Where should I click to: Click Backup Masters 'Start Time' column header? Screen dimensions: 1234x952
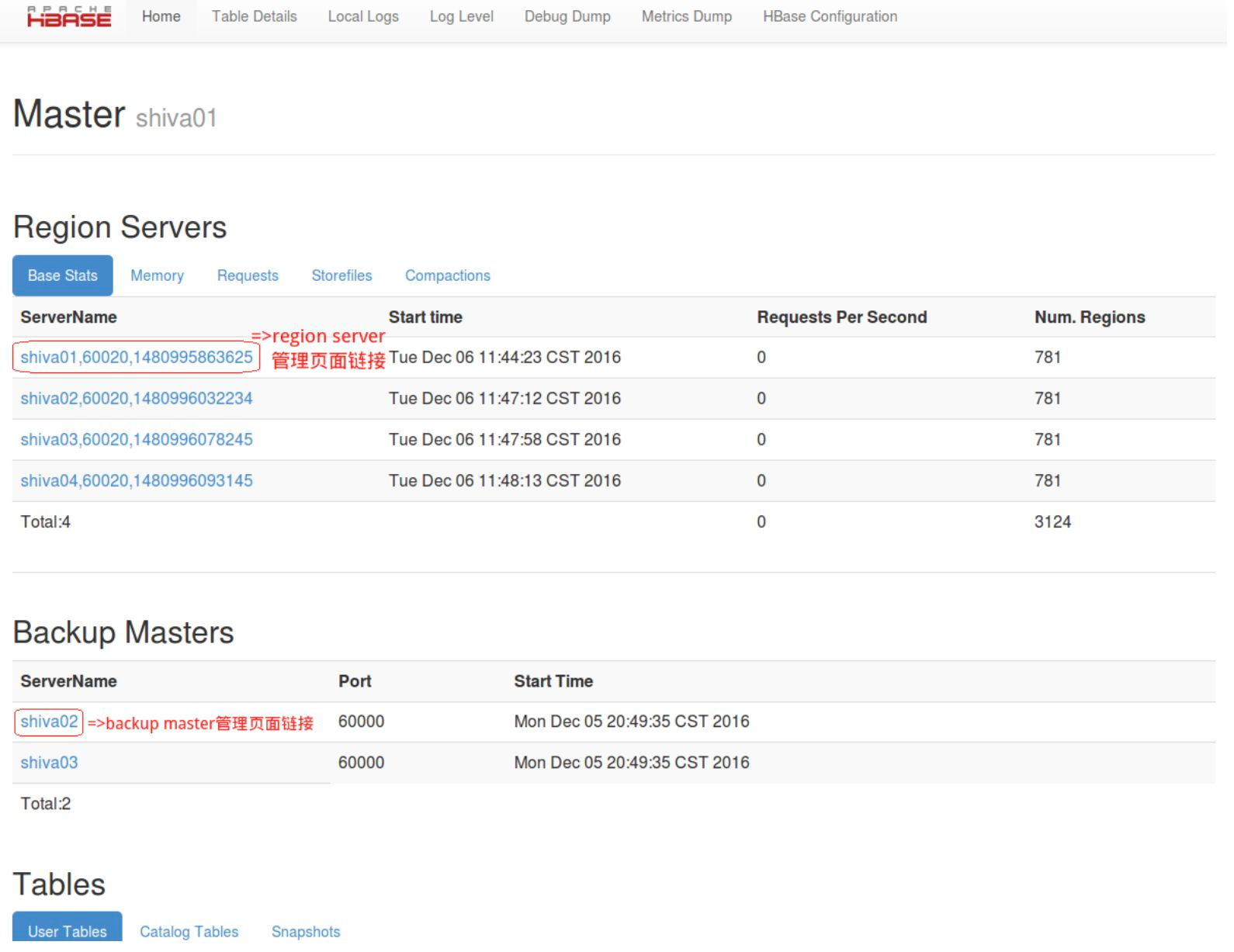[553, 680]
